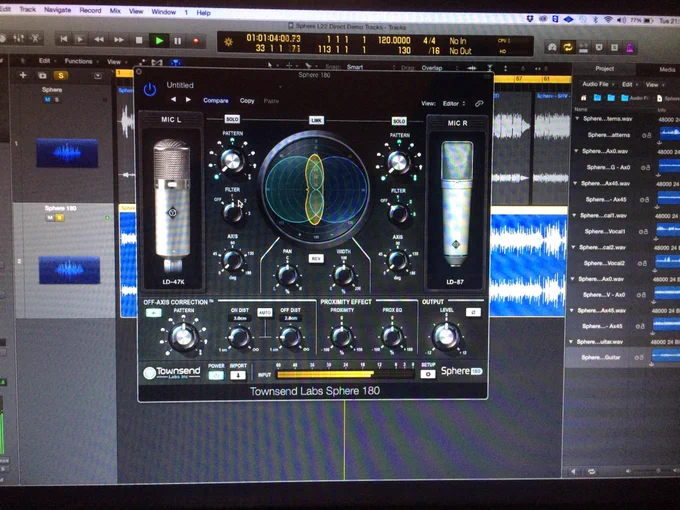Click the LD-47K microphone image

coord(172,204)
